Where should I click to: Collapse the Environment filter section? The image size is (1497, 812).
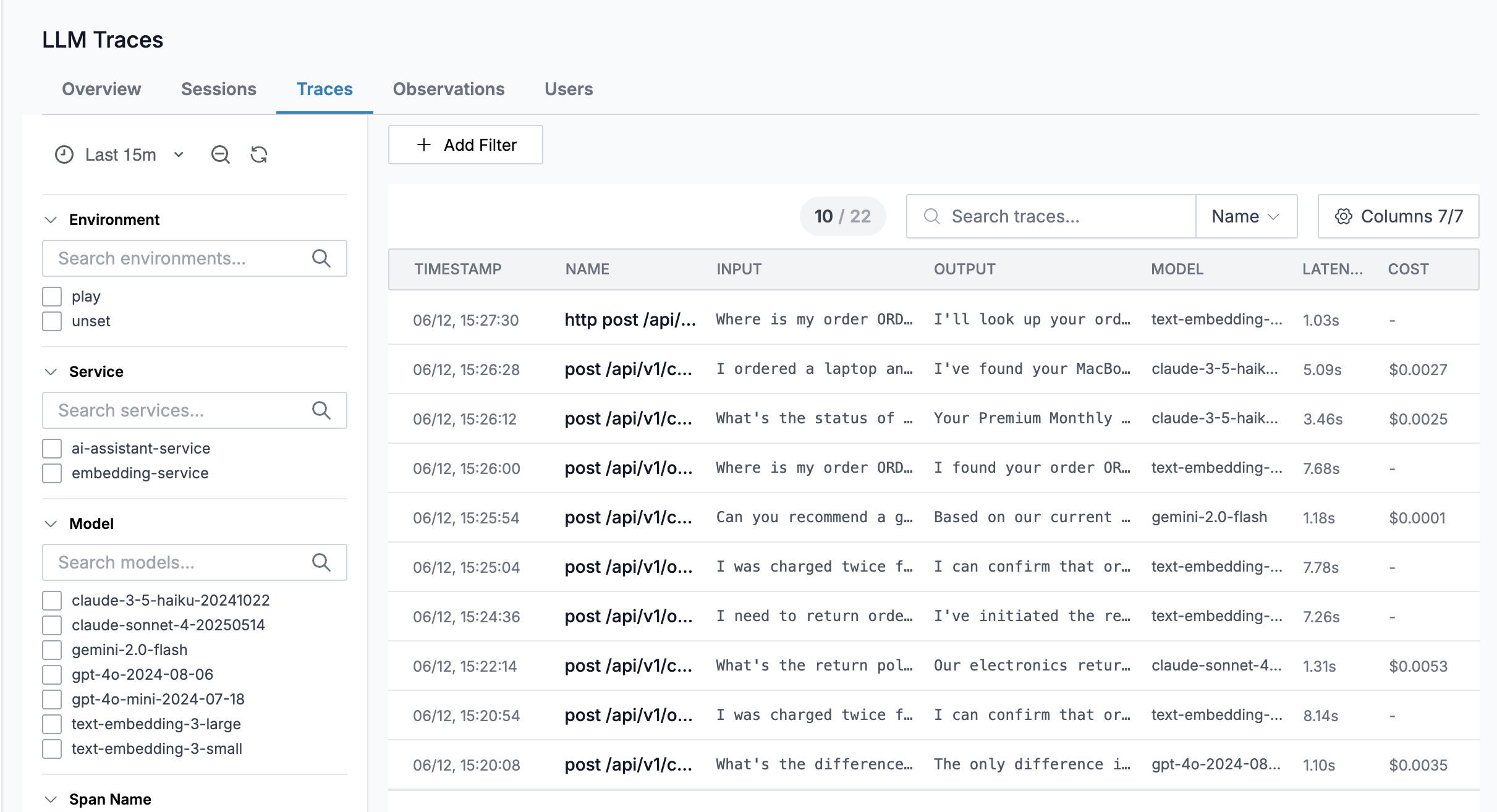click(x=51, y=219)
